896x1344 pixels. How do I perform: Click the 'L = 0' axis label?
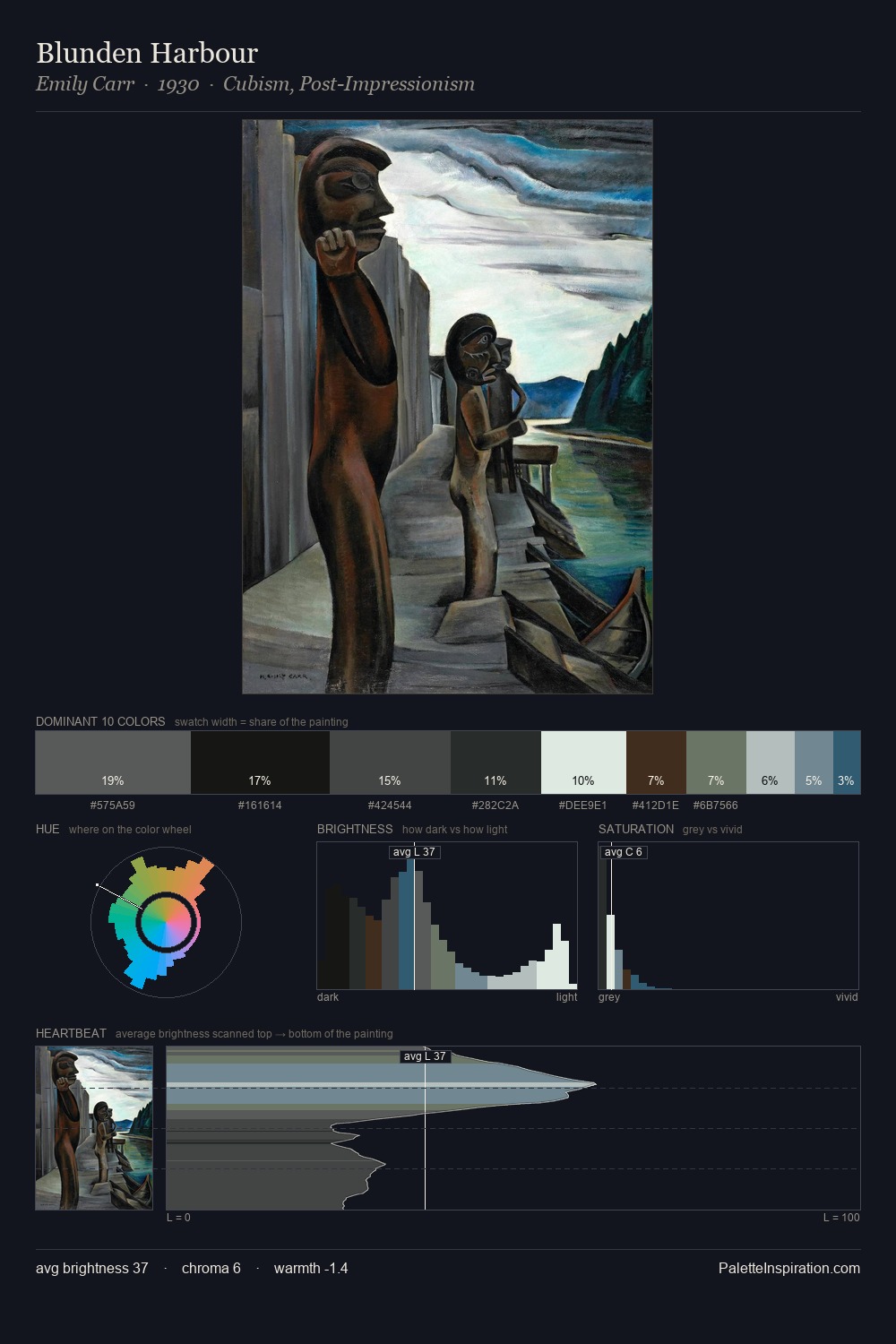click(178, 1218)
